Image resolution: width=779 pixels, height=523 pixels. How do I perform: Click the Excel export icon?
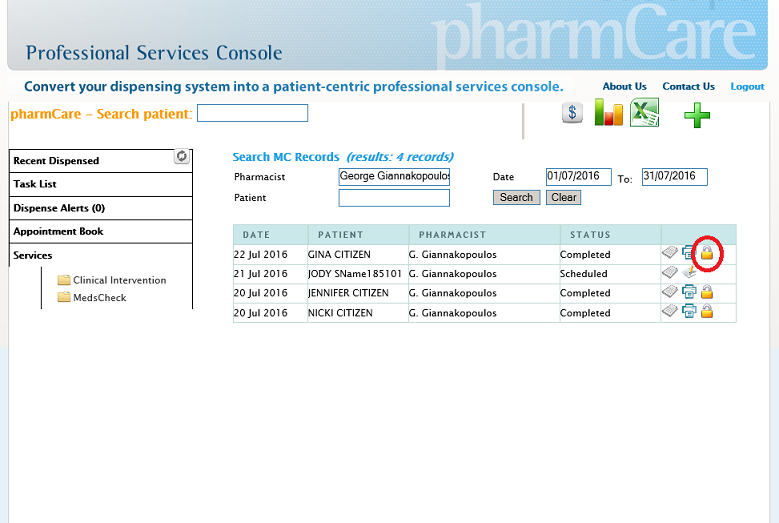coord(644,112)
